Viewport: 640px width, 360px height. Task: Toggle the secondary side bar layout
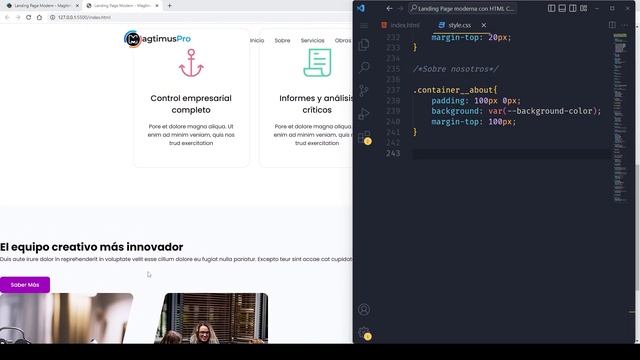[573, 8]
